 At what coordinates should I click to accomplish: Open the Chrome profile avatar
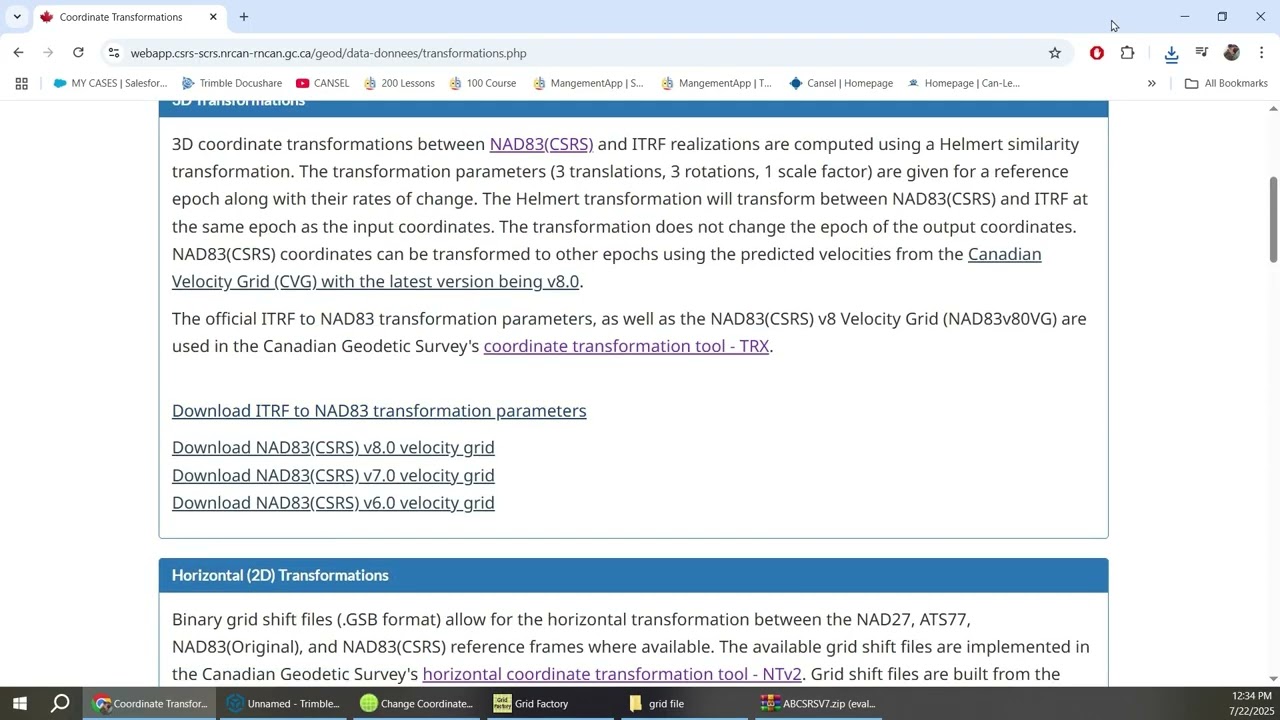pos(1232,53)
